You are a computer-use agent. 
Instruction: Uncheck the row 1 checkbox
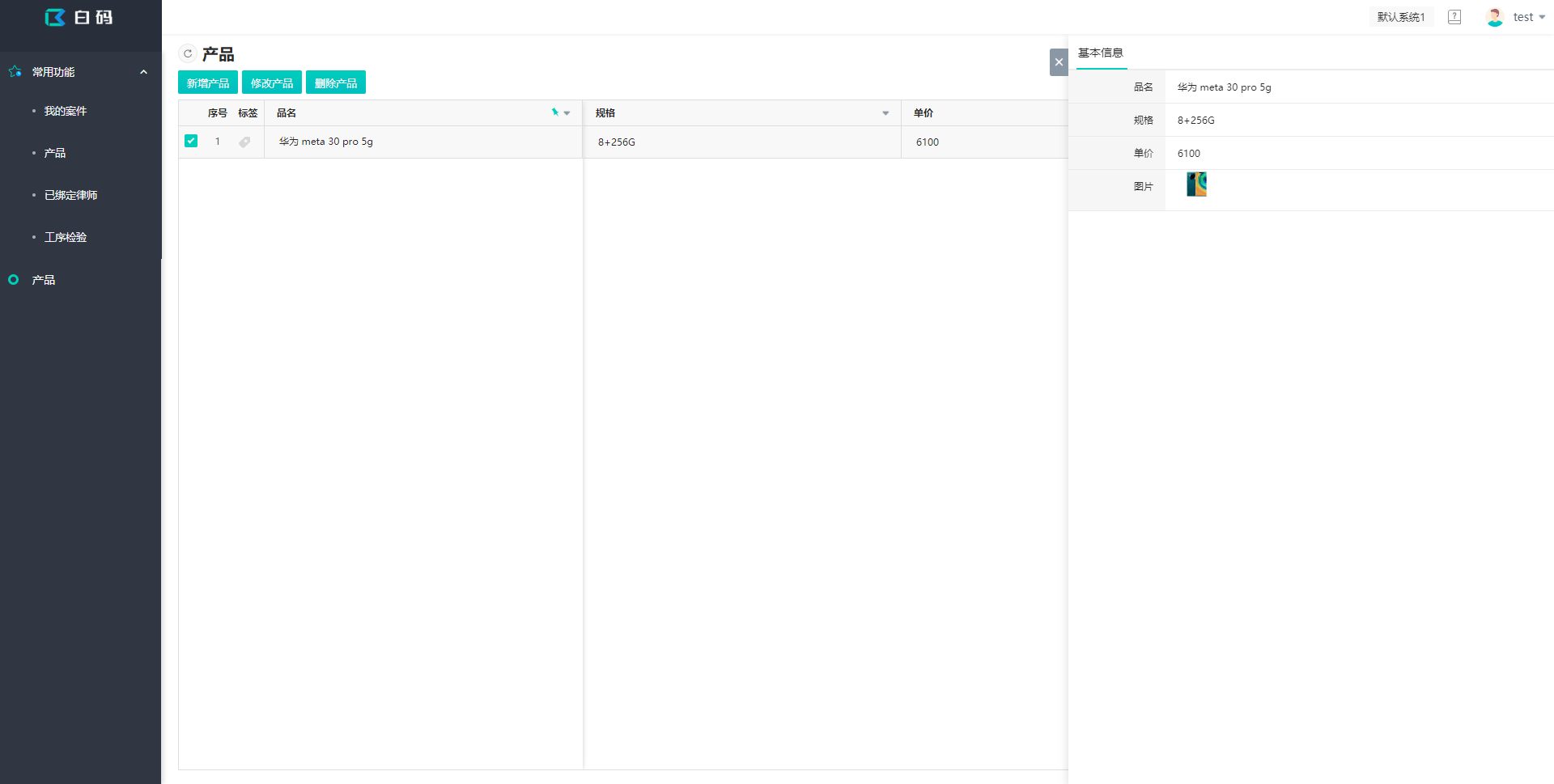(191, 141)
